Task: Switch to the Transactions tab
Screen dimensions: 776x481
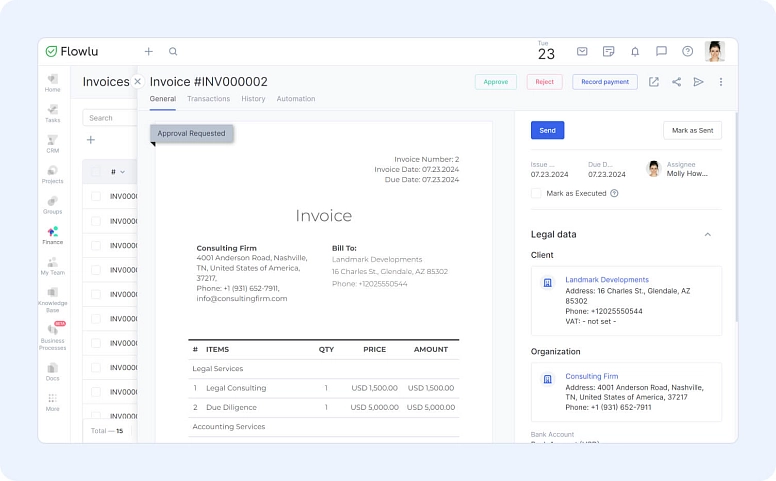Action: tap(208, 99)
